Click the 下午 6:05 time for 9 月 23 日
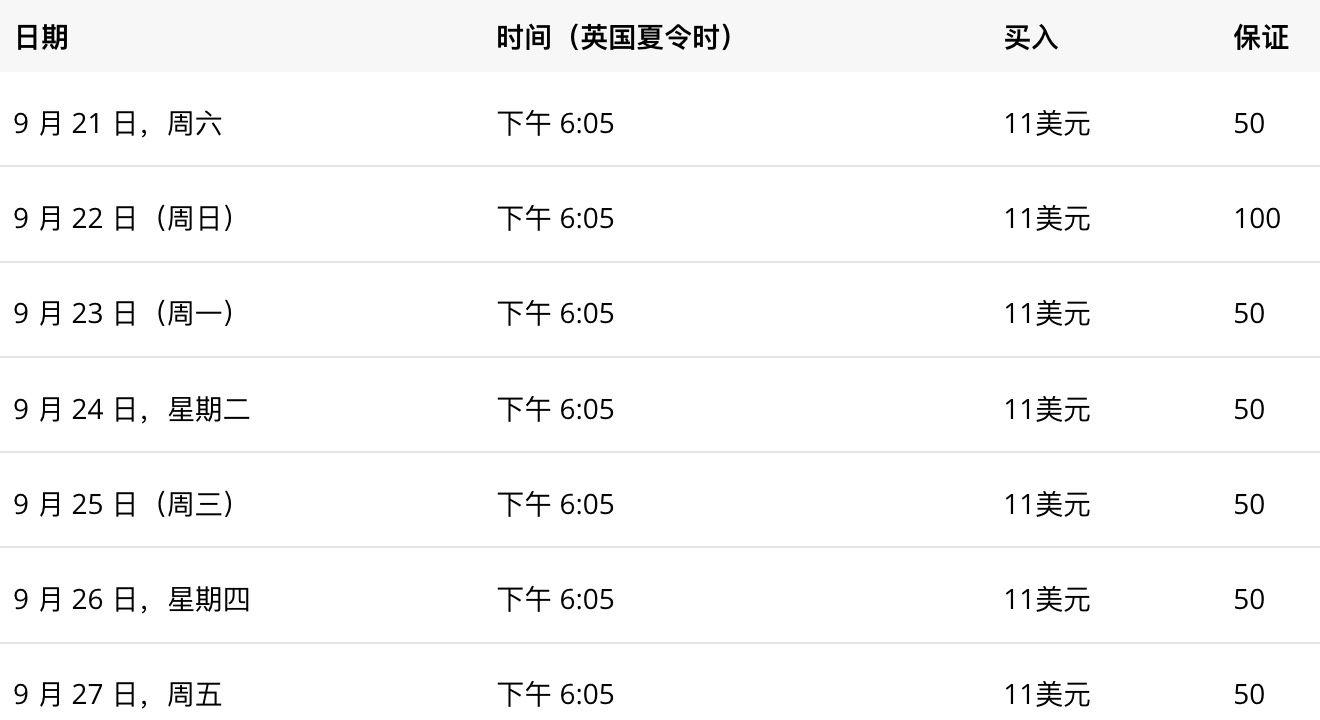1320x720 pixels. point(556,313)
